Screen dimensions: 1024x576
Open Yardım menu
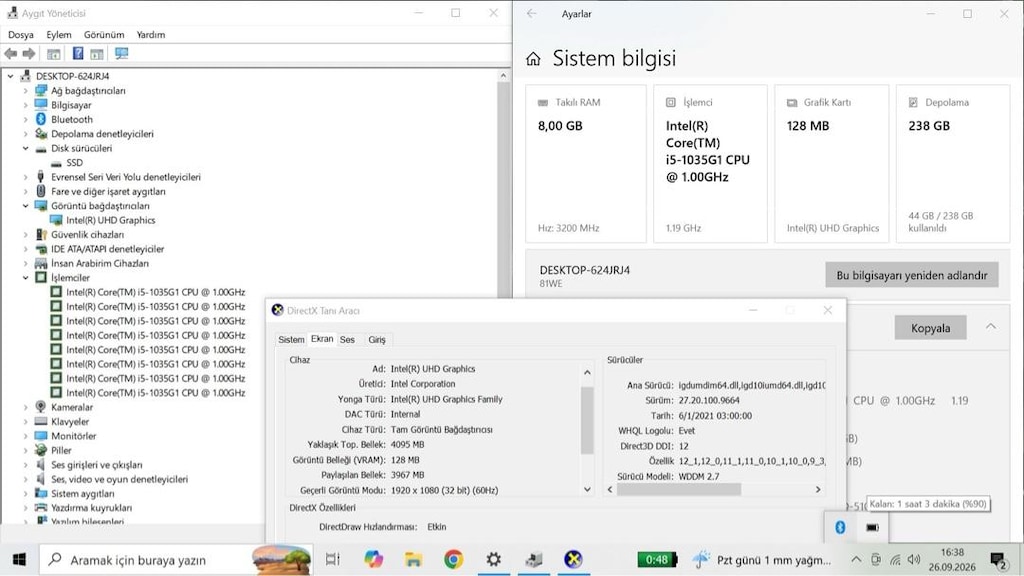coord(151,35)
